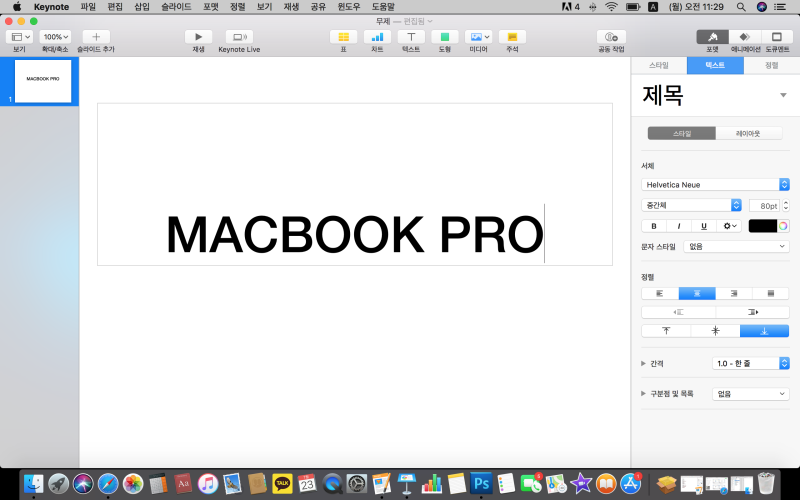
Task: Open the advanced text options gear menu
Action: pyautogui.click(x=729, y=226)
